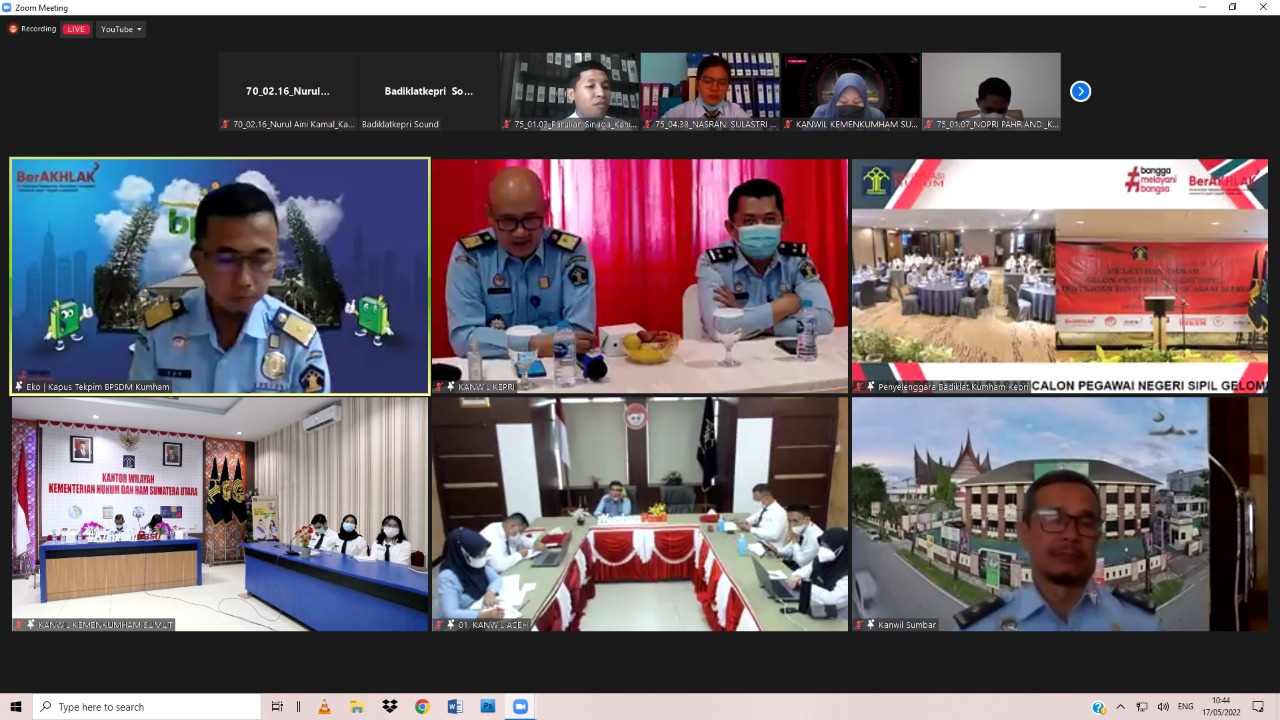Open Task View from the taskbar
The image size is (1280, 720).
pyautogui.click(x=277, y=707)
